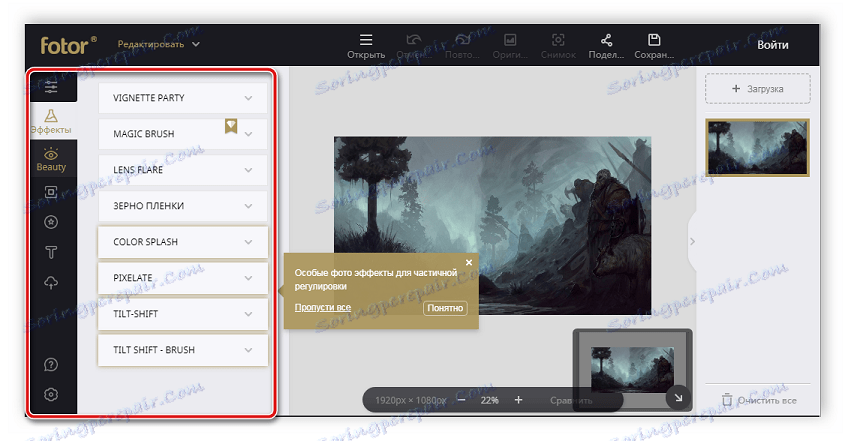Screen dimensions: 845x441
Task: Click the Сравнить compare button
Action: click(571, 401)
